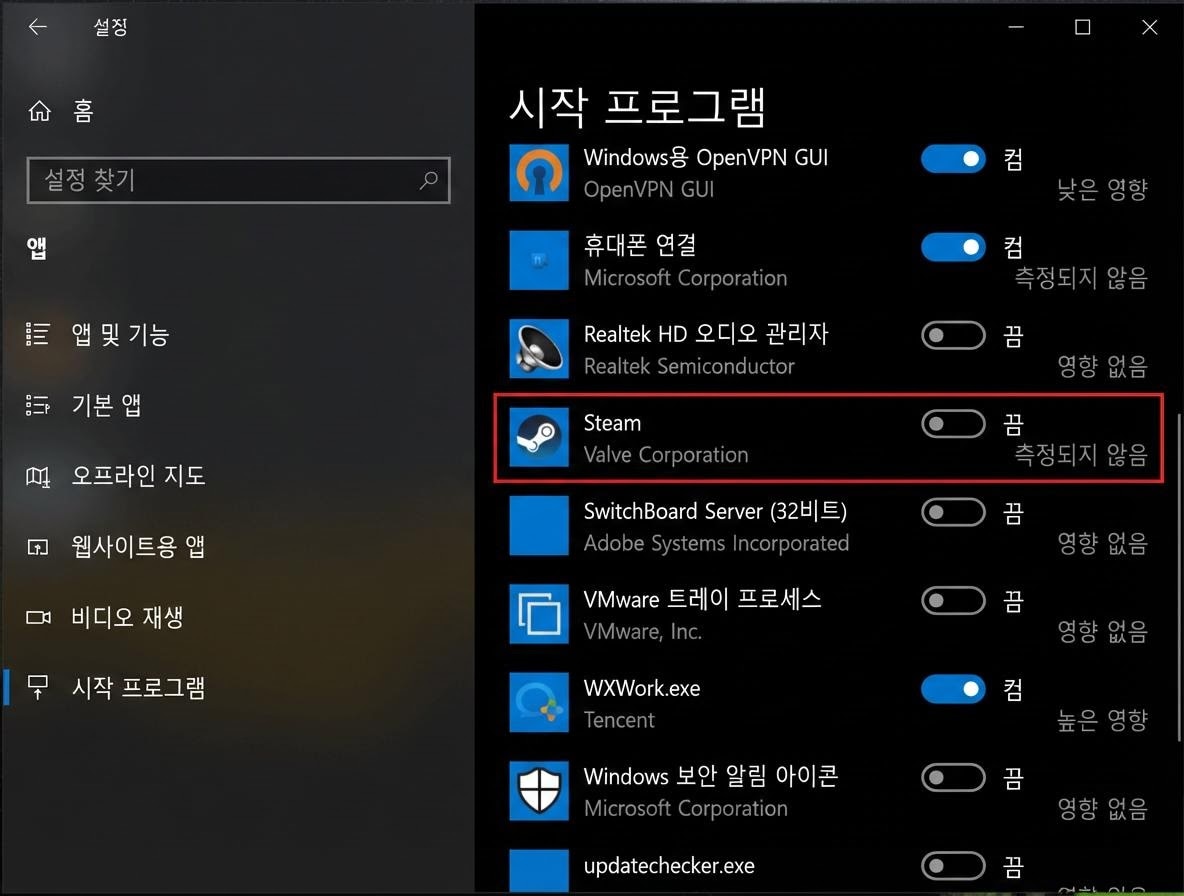Click the VMware 트레이 프로세스 icon
Screen dimensions: 1184x896
(x=539, y=614)
